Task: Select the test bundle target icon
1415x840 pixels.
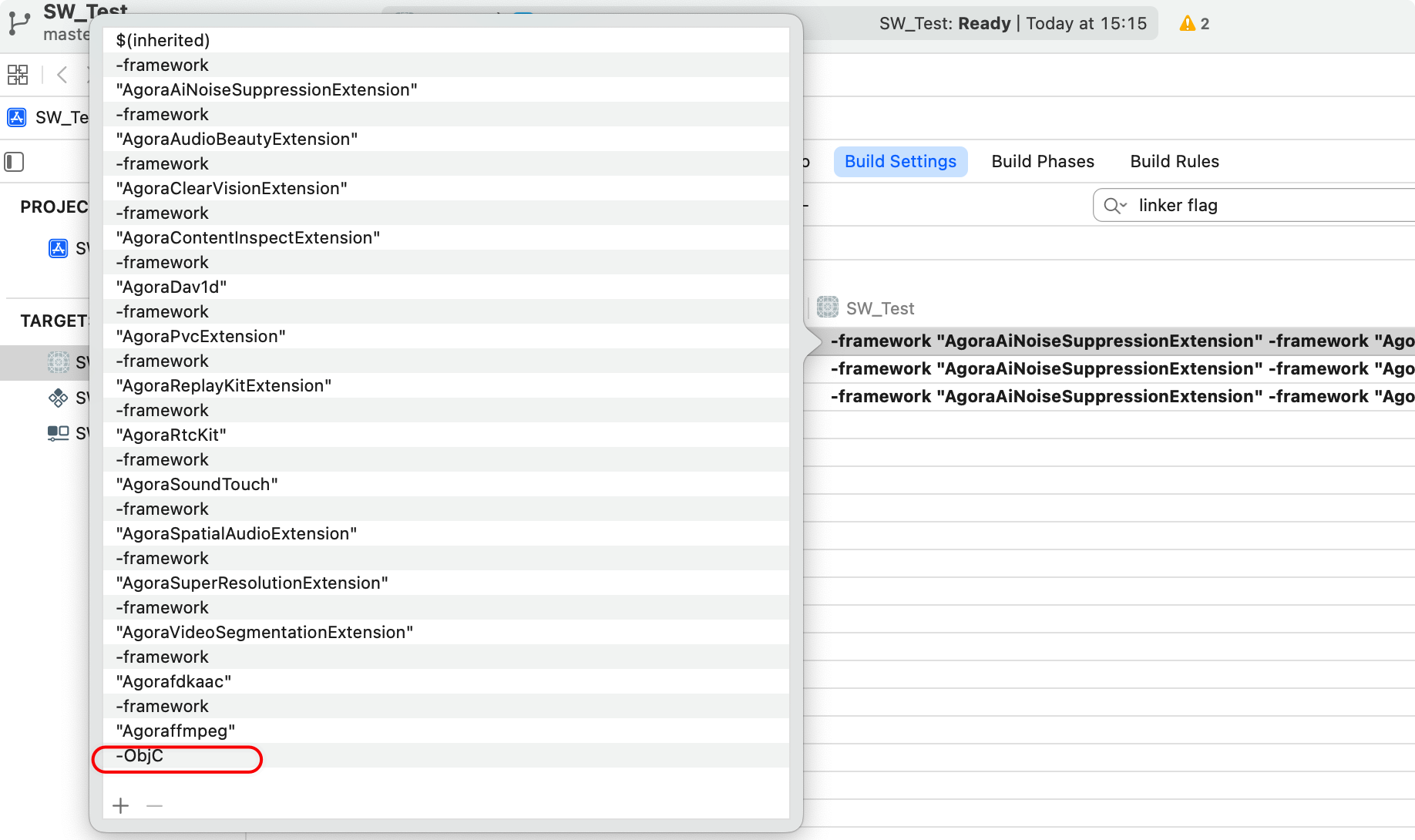Action: click(x=59, y=398)
